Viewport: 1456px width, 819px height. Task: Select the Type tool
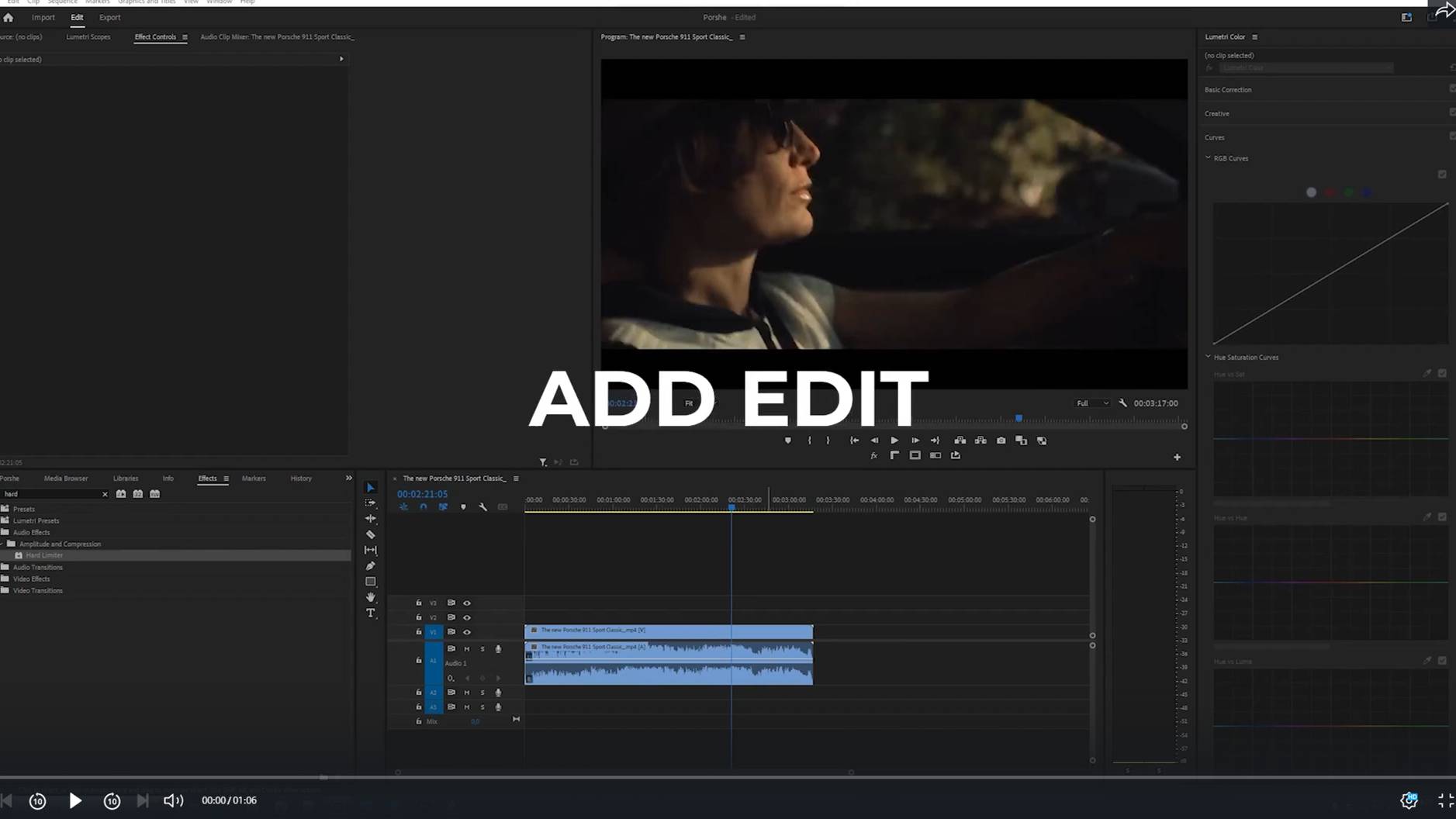[x=371, y=613]
